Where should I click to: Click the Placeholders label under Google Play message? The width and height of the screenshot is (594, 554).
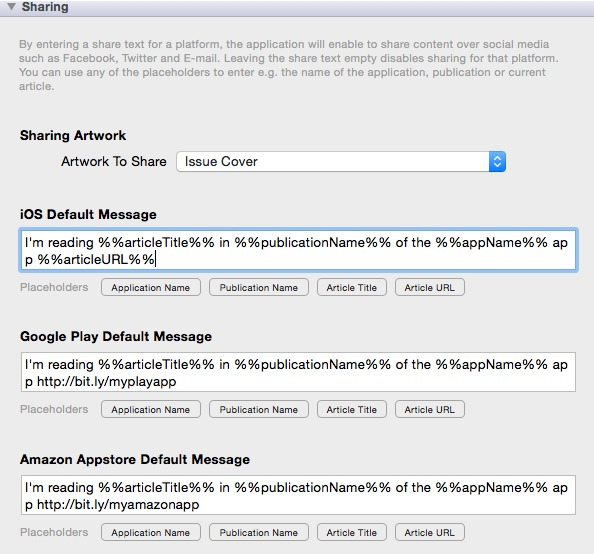[x=54, y=409]
